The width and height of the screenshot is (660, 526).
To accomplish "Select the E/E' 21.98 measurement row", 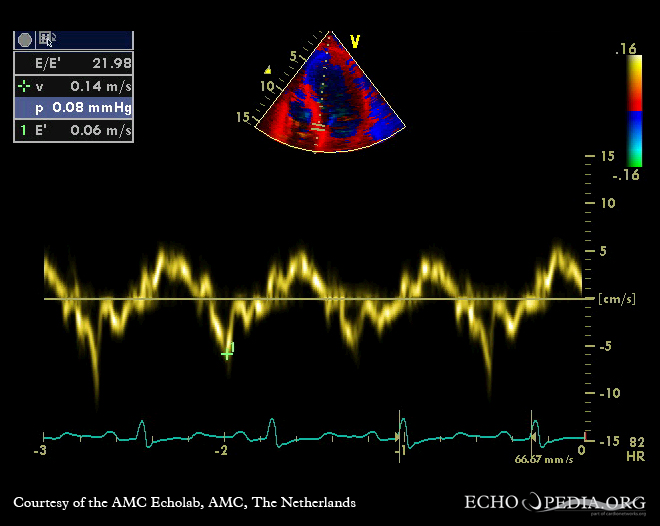I will [x=73, y=63].
